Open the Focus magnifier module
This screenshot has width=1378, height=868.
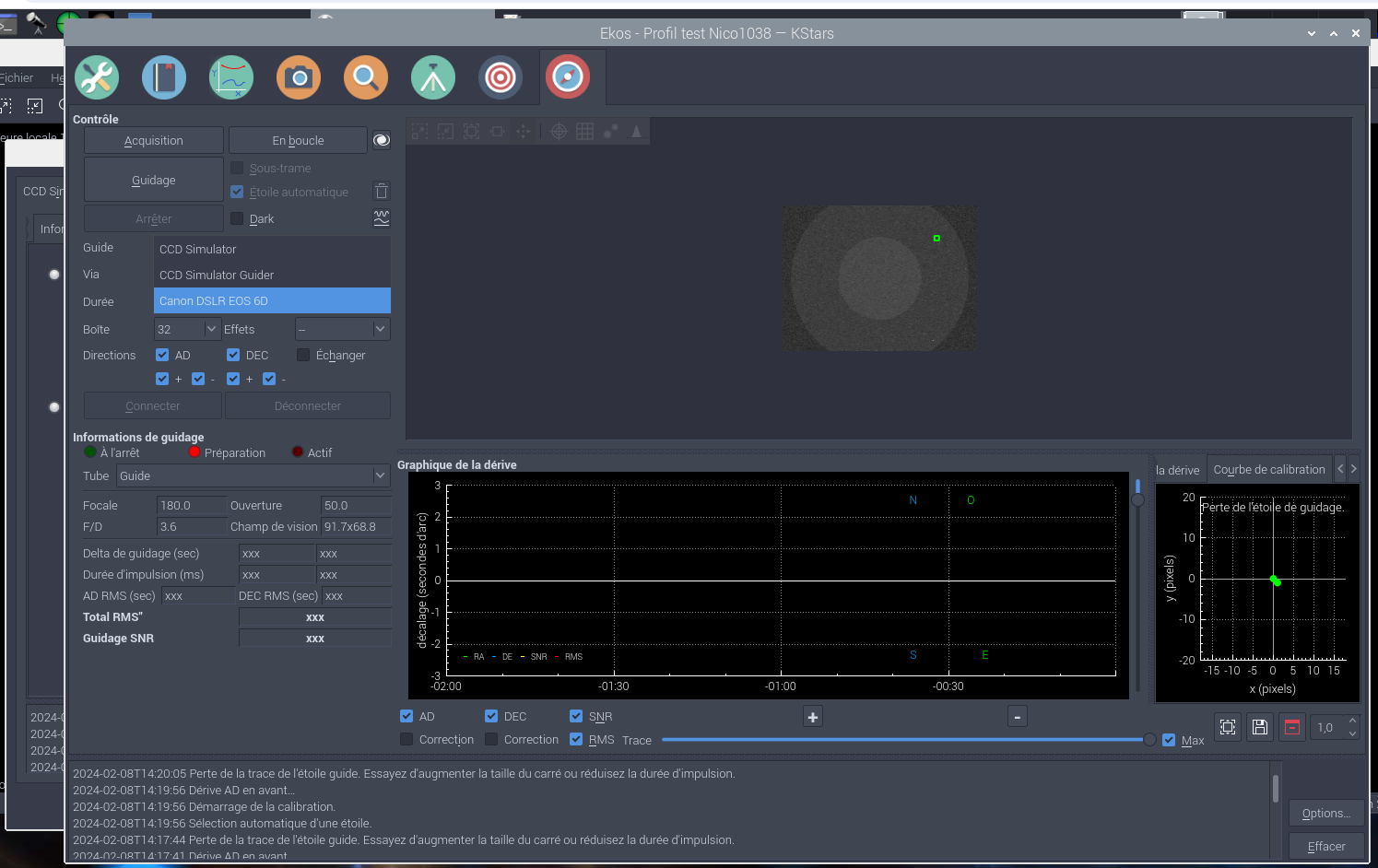(366, 77)
